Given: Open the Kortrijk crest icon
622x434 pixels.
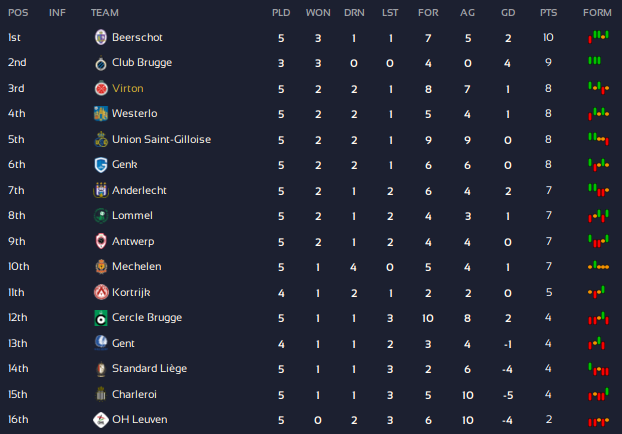Looking at the screenshot, I should [101, 292].
